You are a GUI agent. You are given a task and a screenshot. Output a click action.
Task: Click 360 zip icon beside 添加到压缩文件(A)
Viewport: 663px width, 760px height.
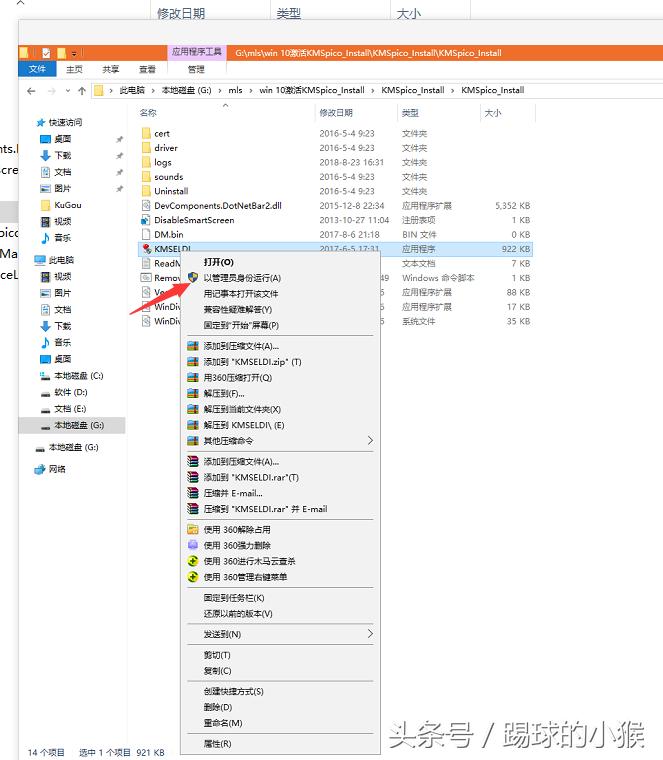[x=193, y=346]
